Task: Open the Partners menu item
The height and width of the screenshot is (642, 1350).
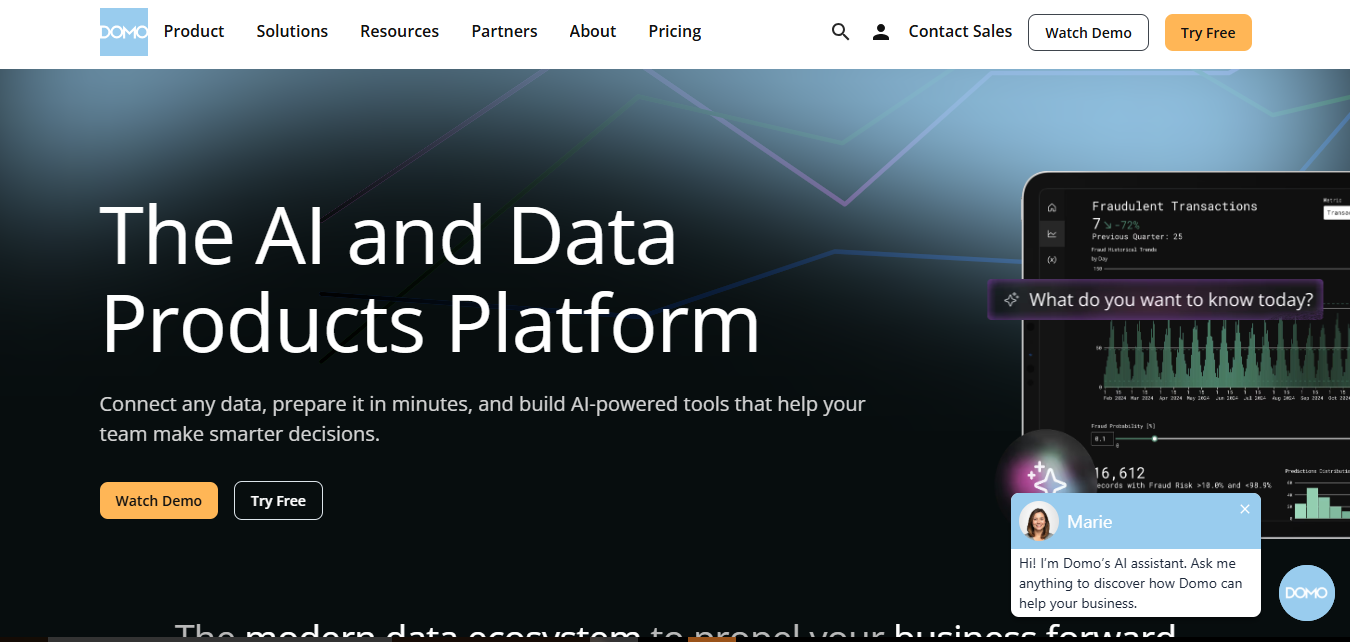Action: coord(504,32)
